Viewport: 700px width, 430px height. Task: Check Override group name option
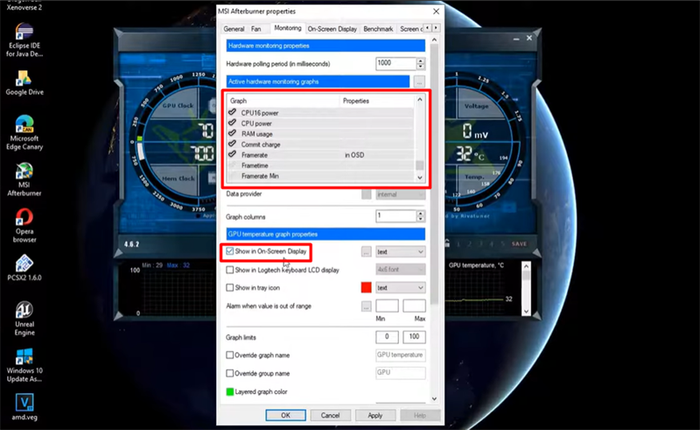point(230,373)
